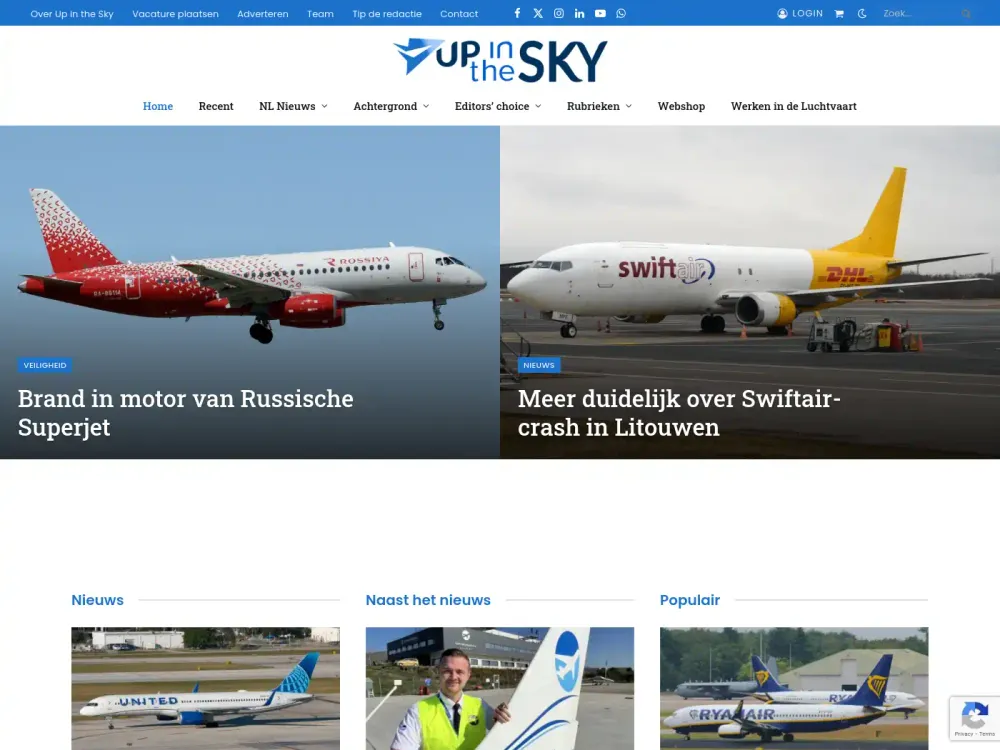1000x750 pixels.
Task: Expand the Achtergrond dropdown menu
Action: (391, 106)
